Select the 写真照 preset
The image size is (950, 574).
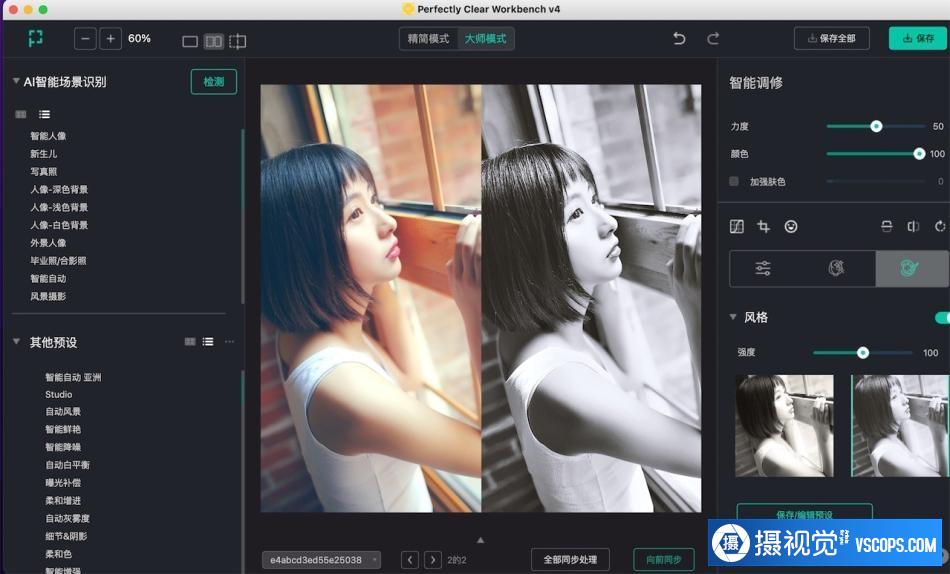coord(44,172)
